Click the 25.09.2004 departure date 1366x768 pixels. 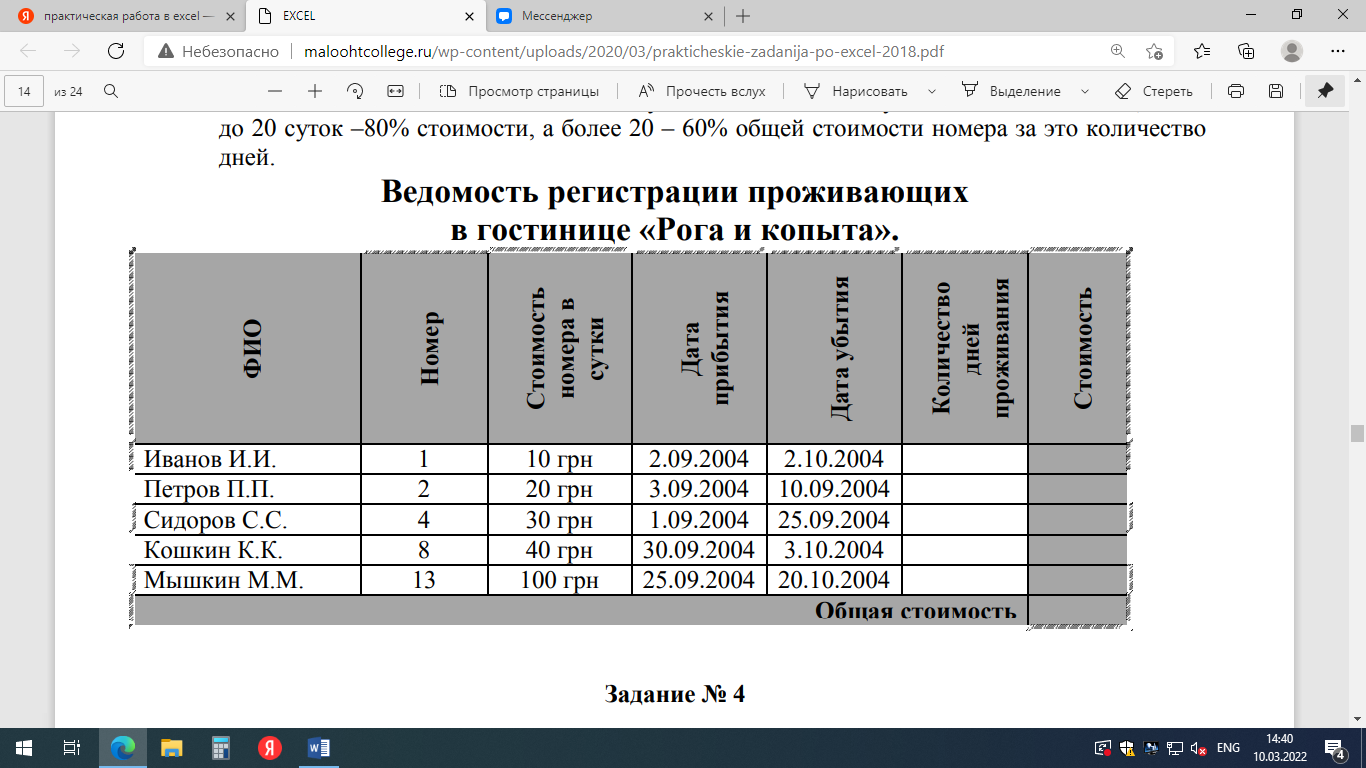click(x=834, y=520)
